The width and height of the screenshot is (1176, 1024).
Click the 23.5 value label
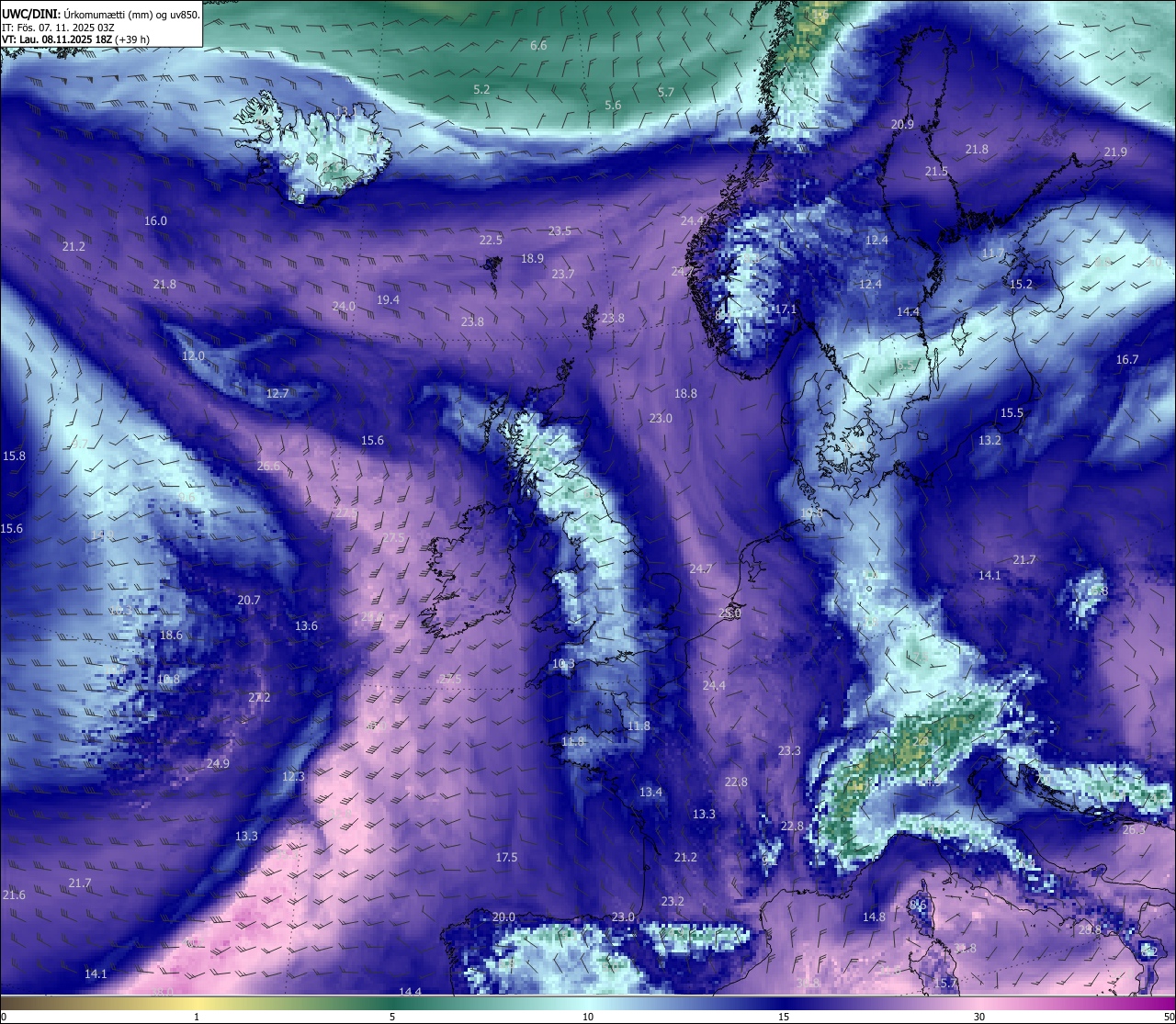tap(560, 231)
